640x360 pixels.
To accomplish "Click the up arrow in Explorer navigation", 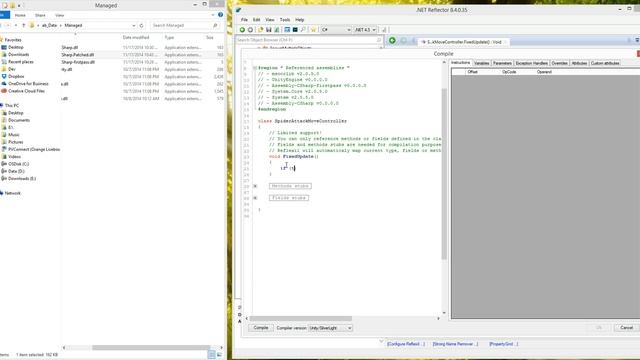I will coord(23,25).
